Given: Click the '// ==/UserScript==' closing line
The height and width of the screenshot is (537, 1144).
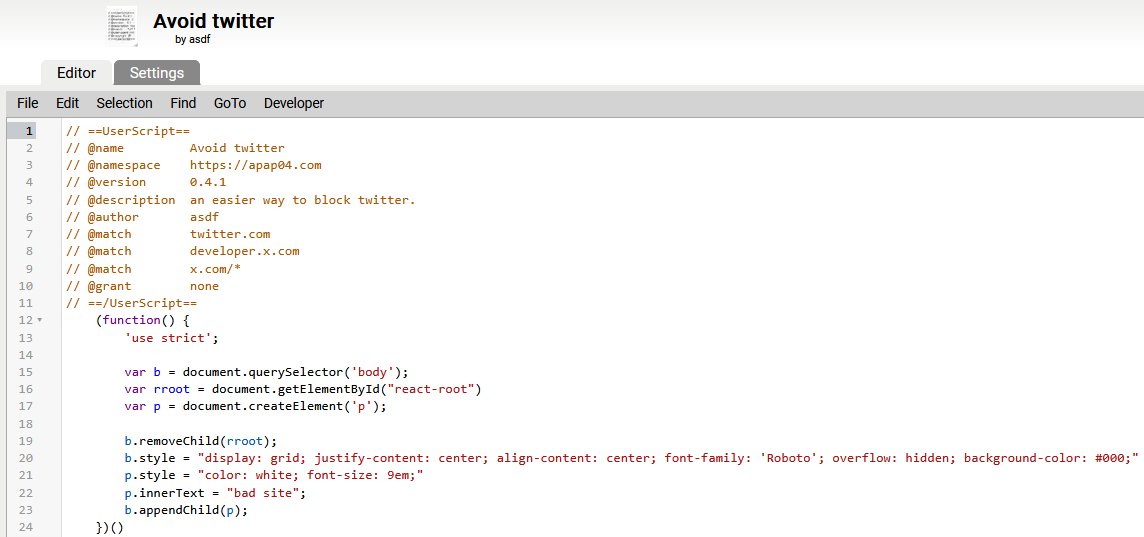Looking at the screenshot, I should click(x=131, y=303).
